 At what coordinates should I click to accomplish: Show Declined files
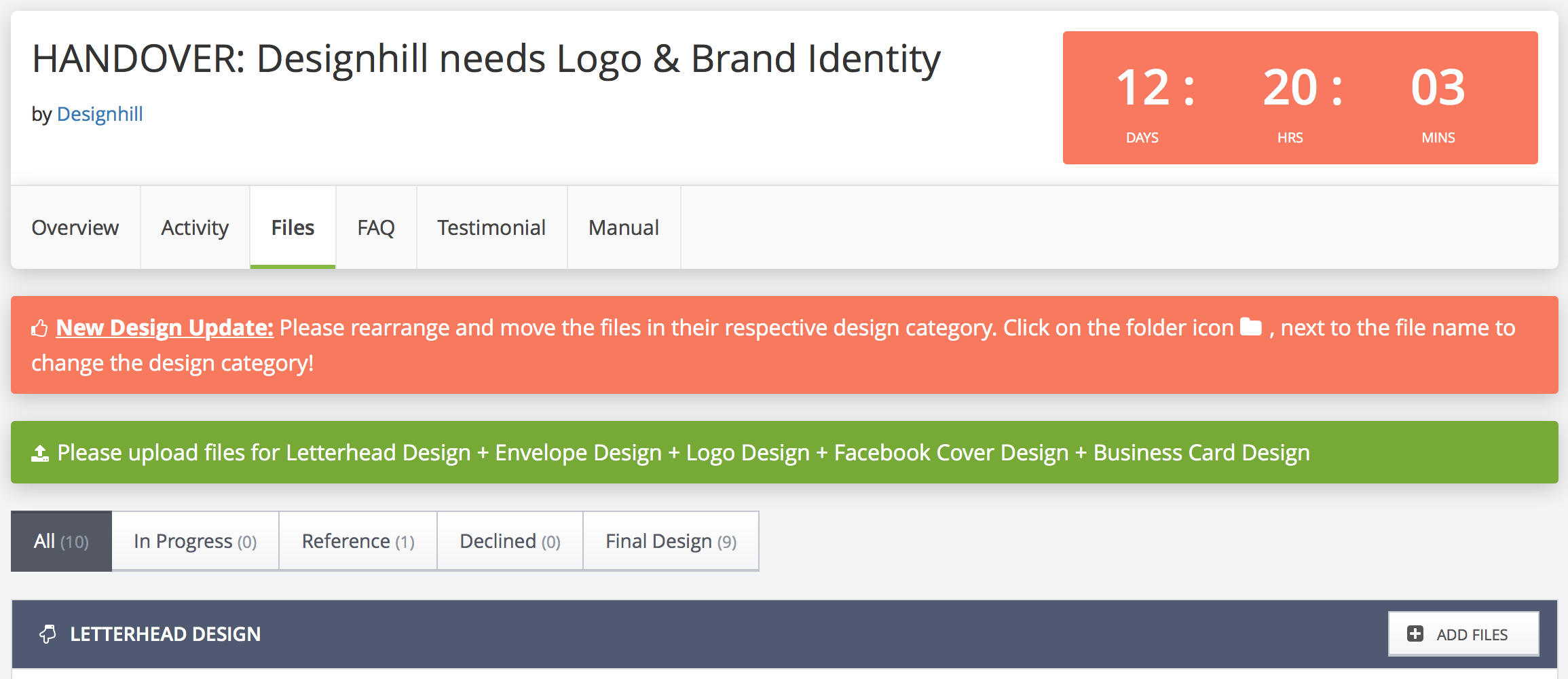(510, 541)
